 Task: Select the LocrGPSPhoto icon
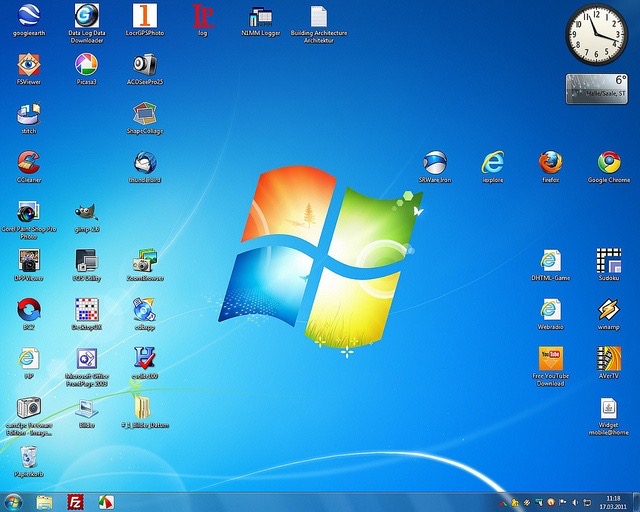tap(144, 20)
